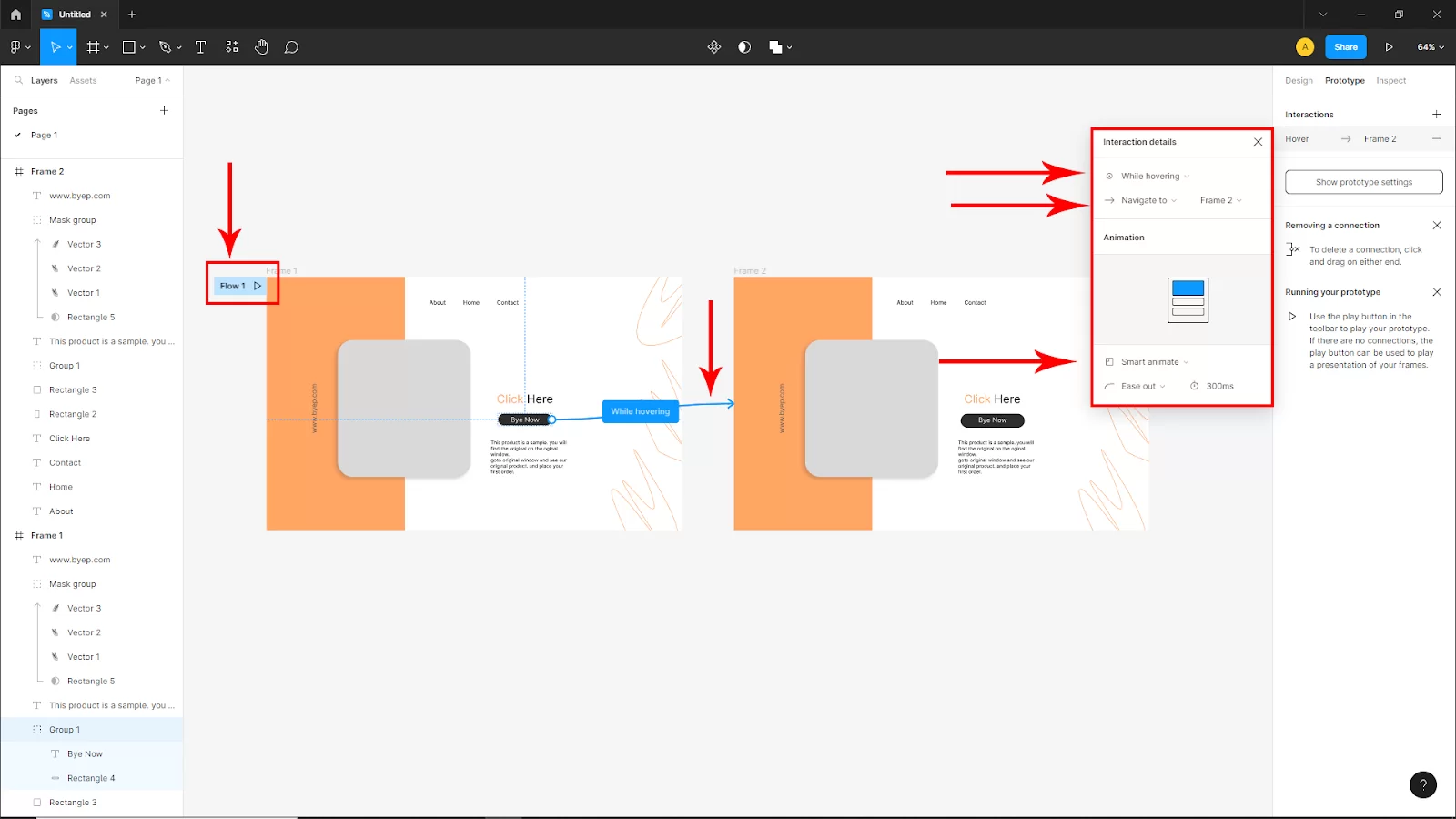Click the Boolean operations icon
Image resolution: width=1456 pixels, height=819 pixels.
[775, 47]
